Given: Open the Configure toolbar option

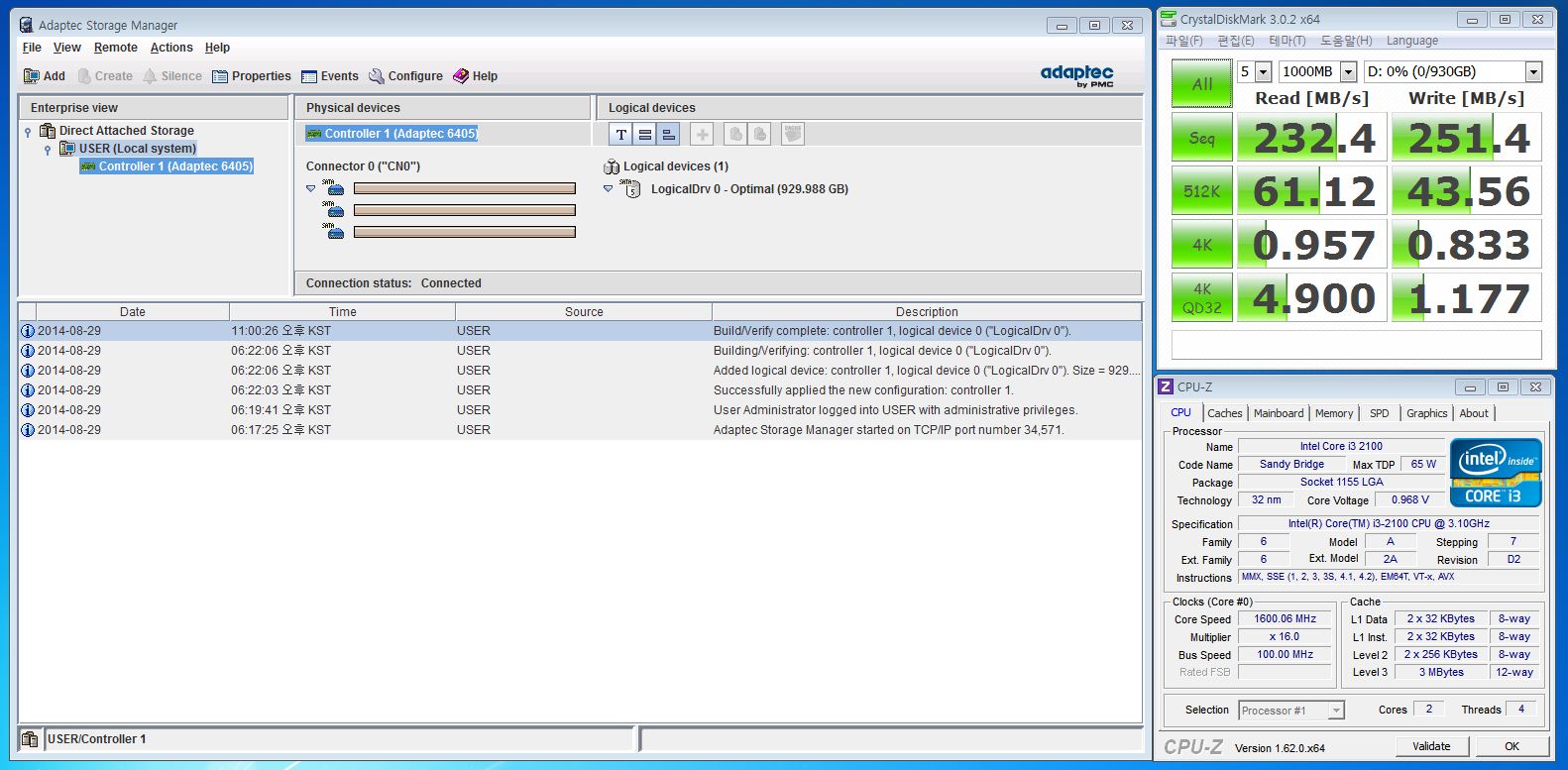Looking at the screenshot, I should click(405, 76).
